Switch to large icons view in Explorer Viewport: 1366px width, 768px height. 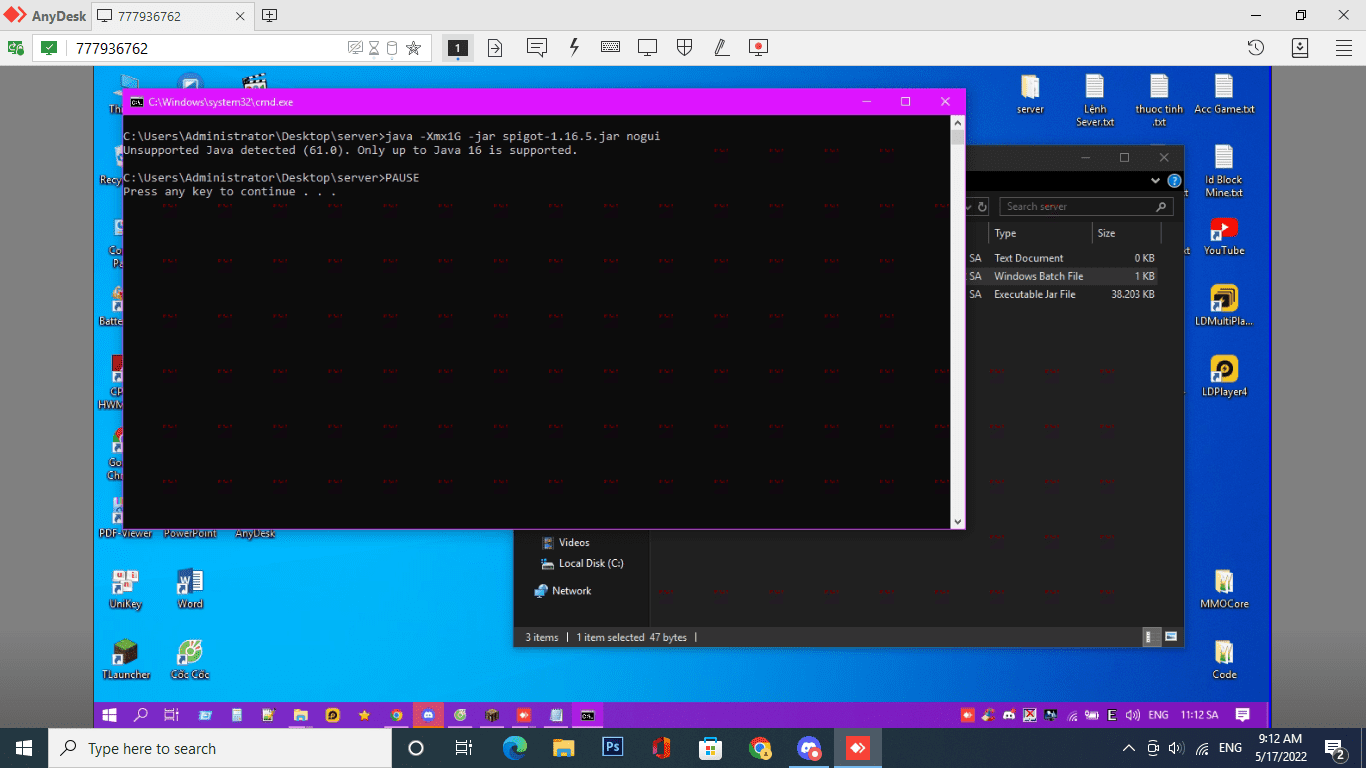click(1171, 637)
